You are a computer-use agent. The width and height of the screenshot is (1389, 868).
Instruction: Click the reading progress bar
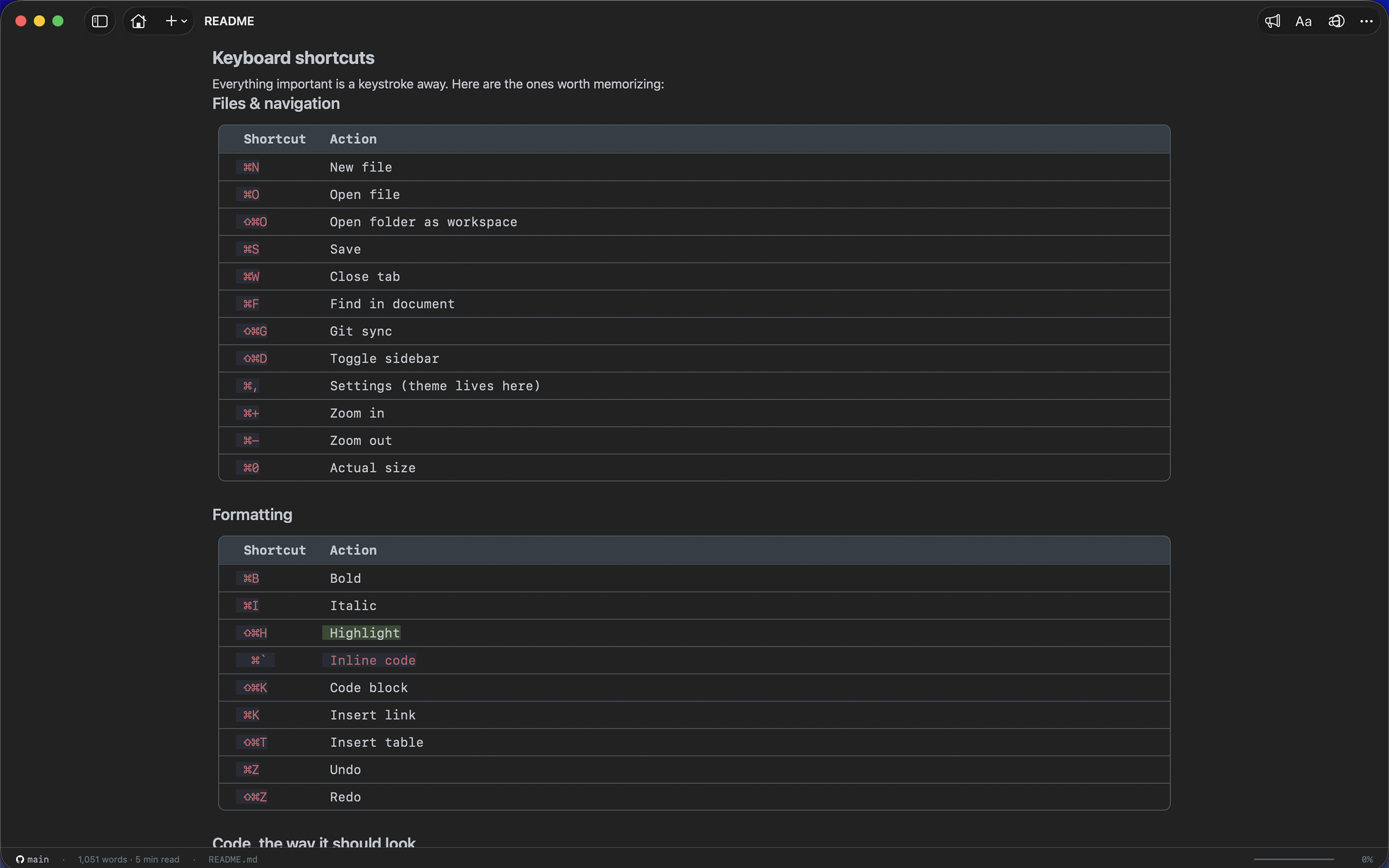click(x=1294, y=859)
